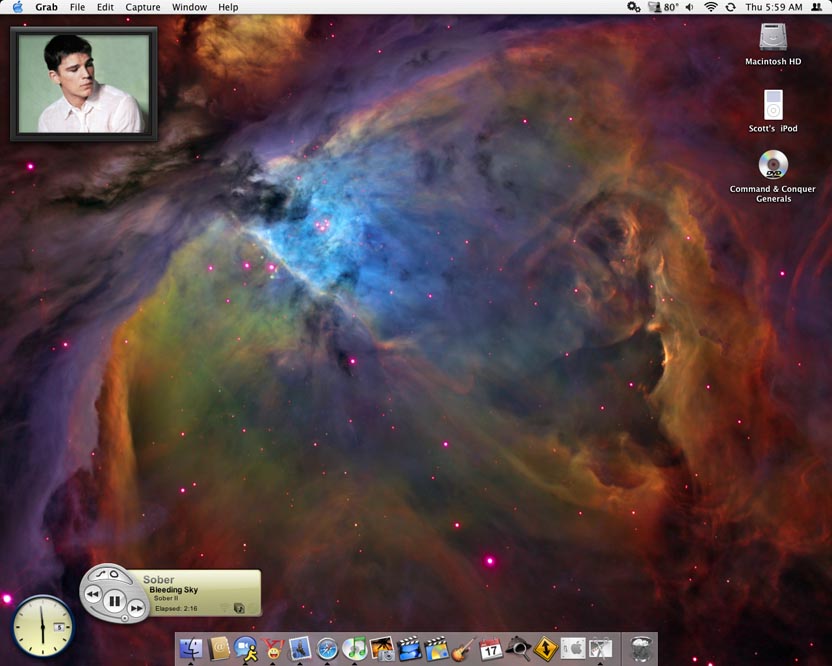Open the volume menu bar icon
The width and height of the screenshot is (832, 666).
click(x=689, y=7)
